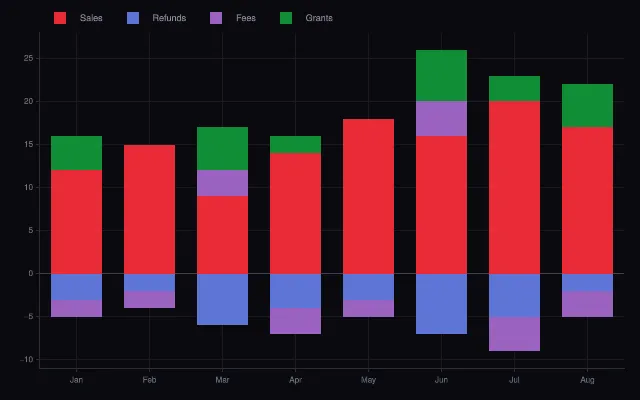Click the red Sales legend swatch
The width and height of the screenshot is (640, 400).
coord(60,18)
